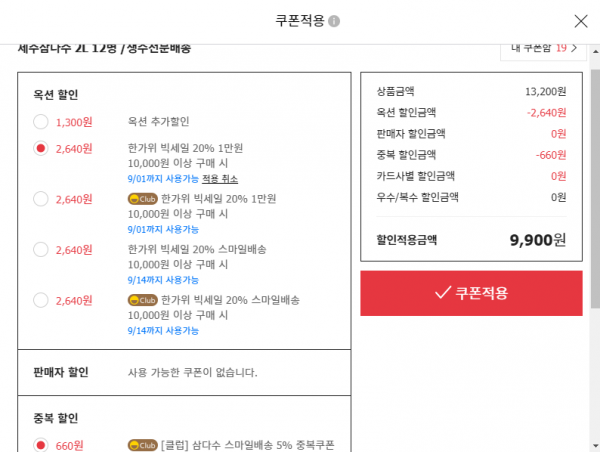Apply coupons with the red 쿠폰적용 button
Image resolution: width=600 pixels, height=452 pixels.
pos(471,293)
